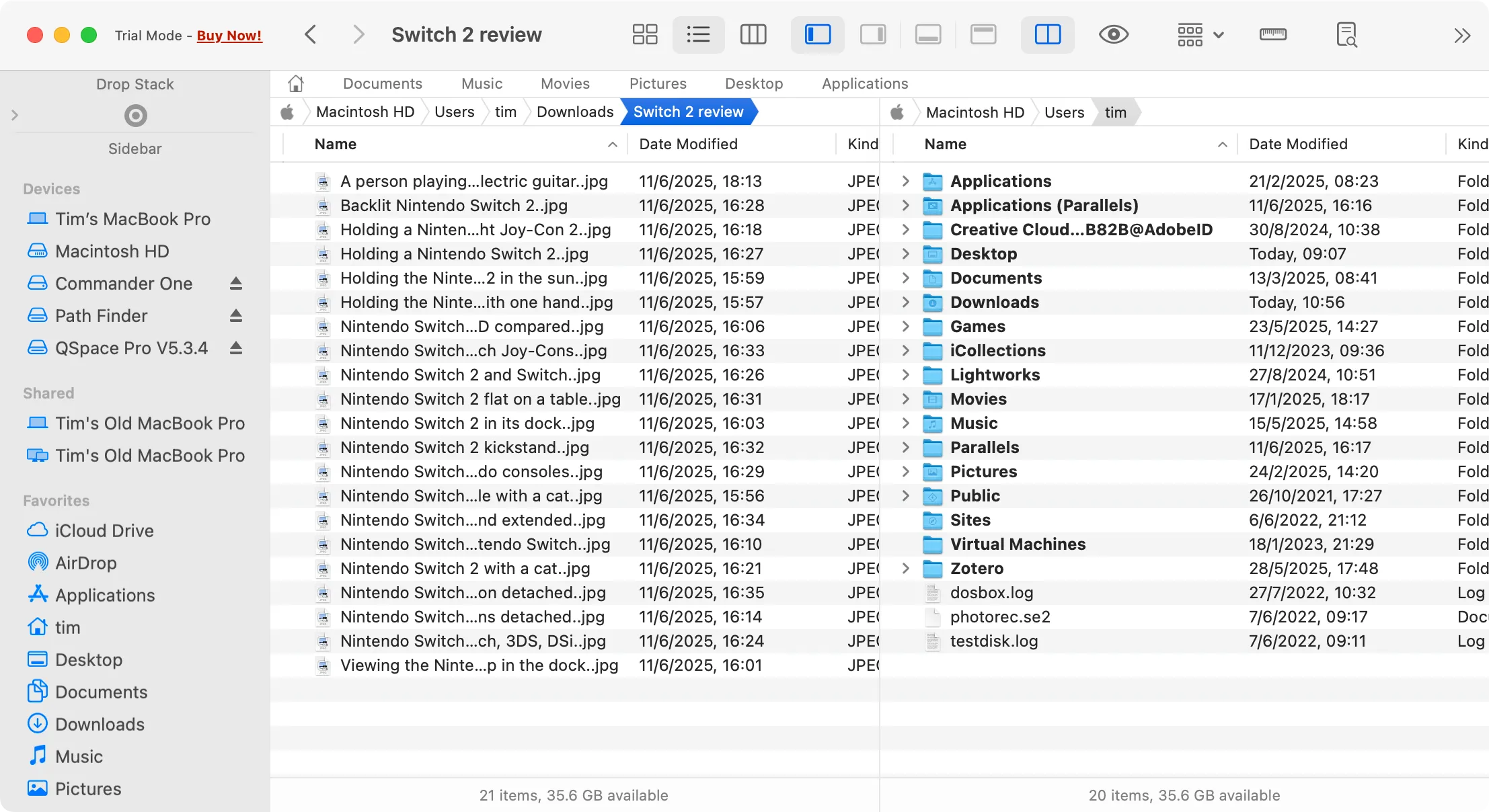Open Quick Look preview with eye icon
This screenshot has width=1489, height=812.
(1113, 34)
